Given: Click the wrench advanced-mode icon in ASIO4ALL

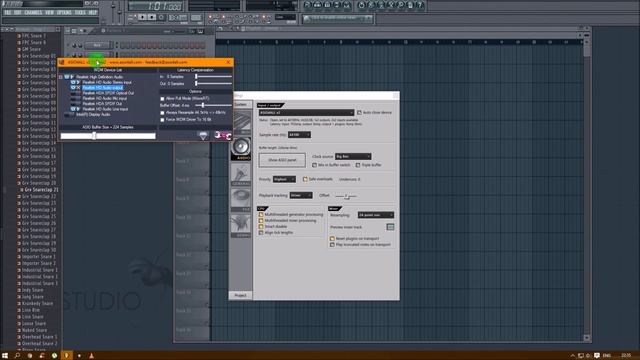Looking at the screenshot, I should tap(222, 136).
